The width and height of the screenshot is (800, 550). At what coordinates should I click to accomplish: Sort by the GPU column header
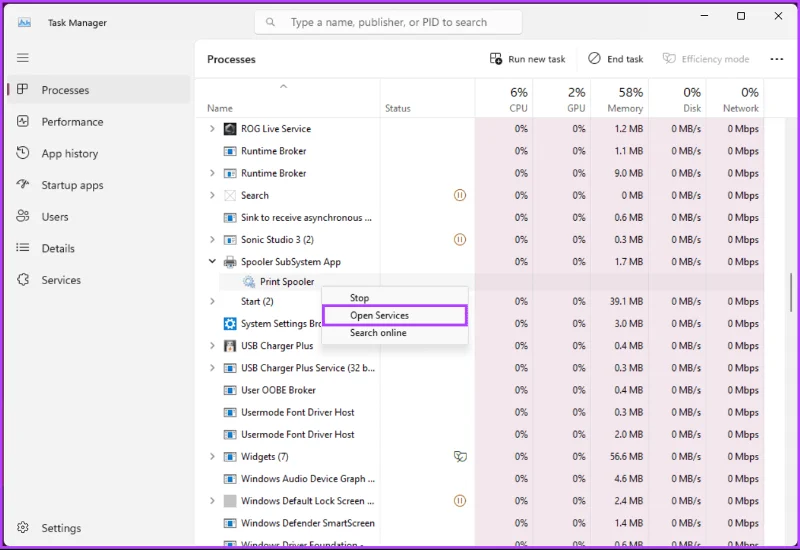tap(562, 99)
